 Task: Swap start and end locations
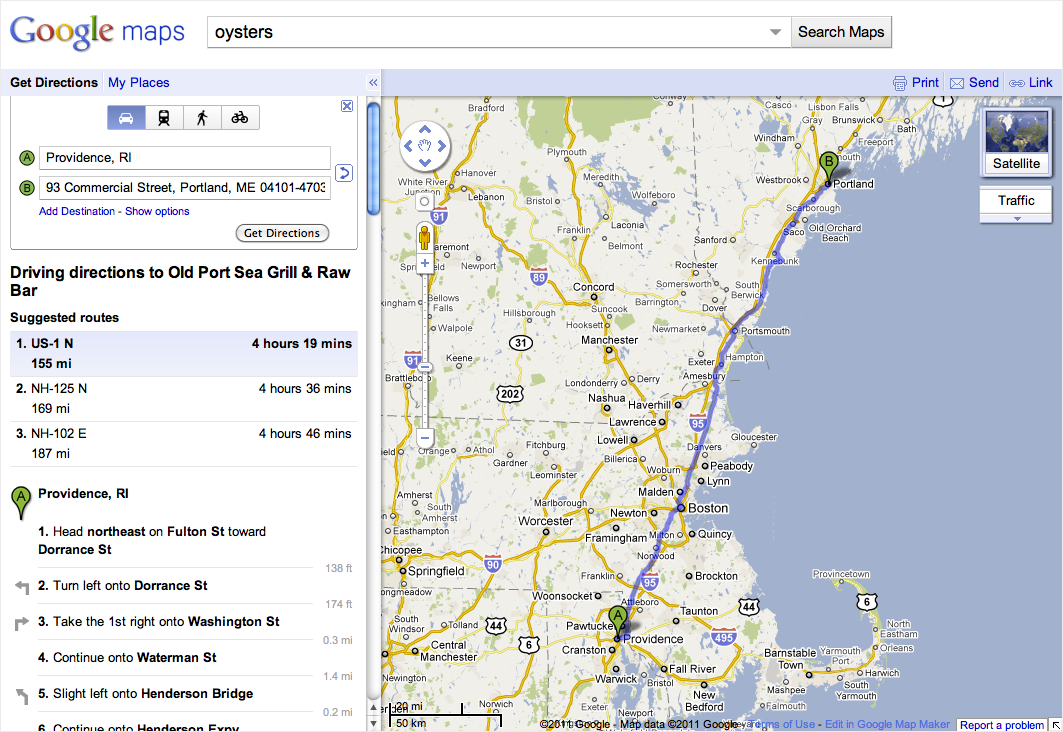(344, 173)
